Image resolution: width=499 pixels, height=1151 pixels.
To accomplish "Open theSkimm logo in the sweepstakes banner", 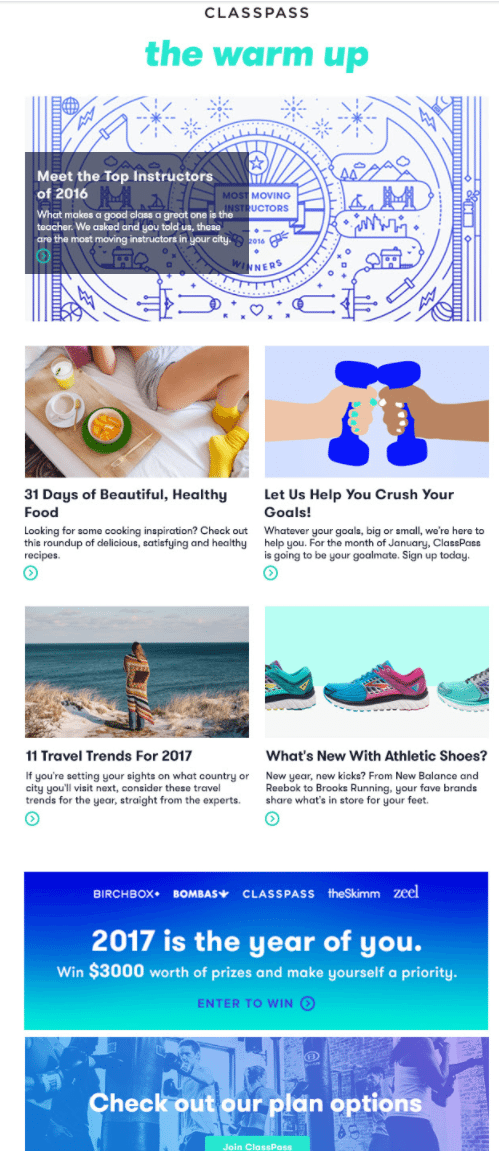I will pos(354,893).
